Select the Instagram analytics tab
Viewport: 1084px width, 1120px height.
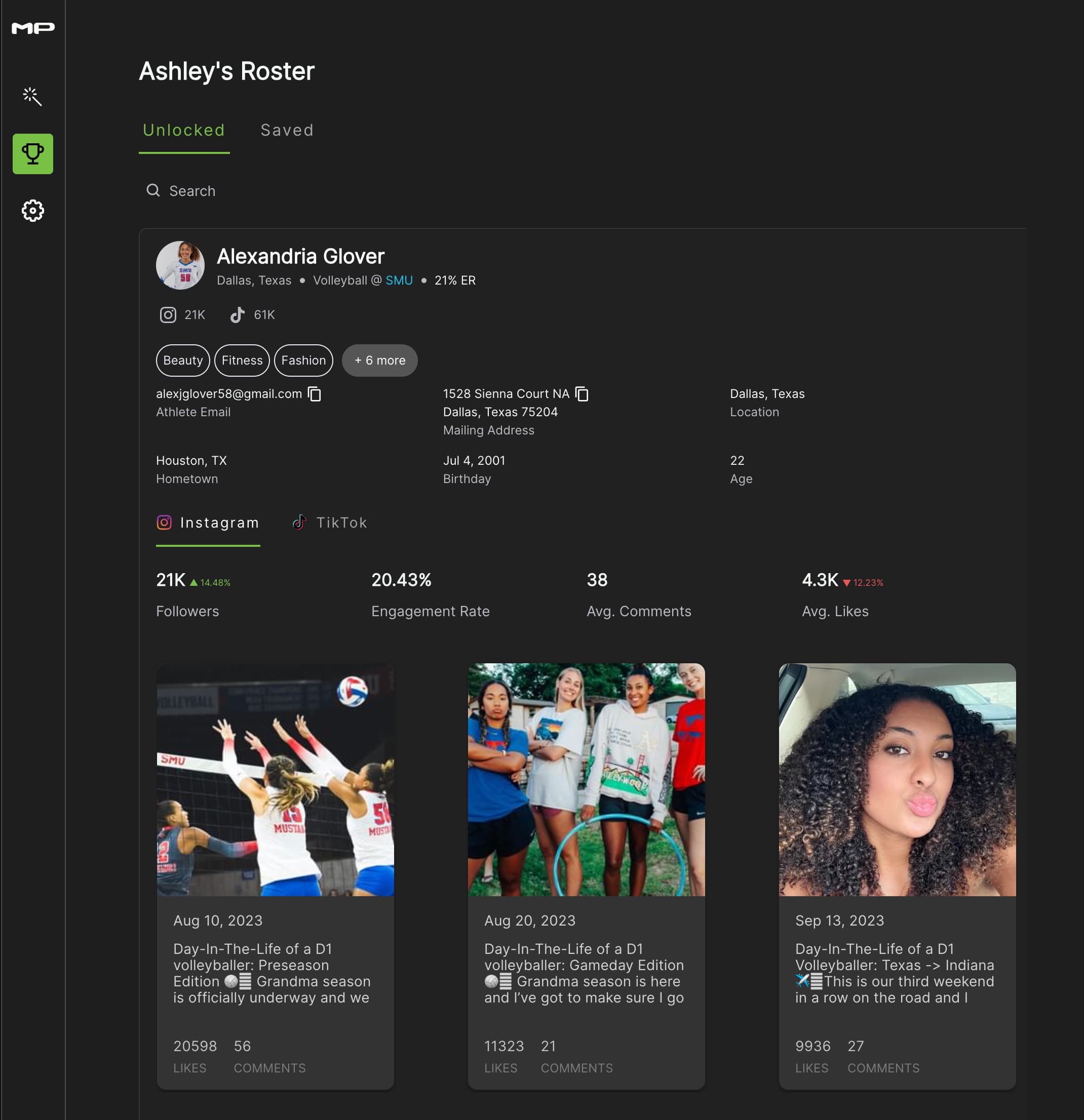tap(208, 522)
